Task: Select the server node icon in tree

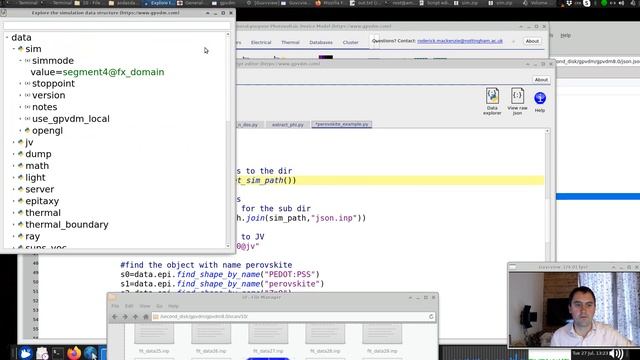Action: (x=20, y=189)
